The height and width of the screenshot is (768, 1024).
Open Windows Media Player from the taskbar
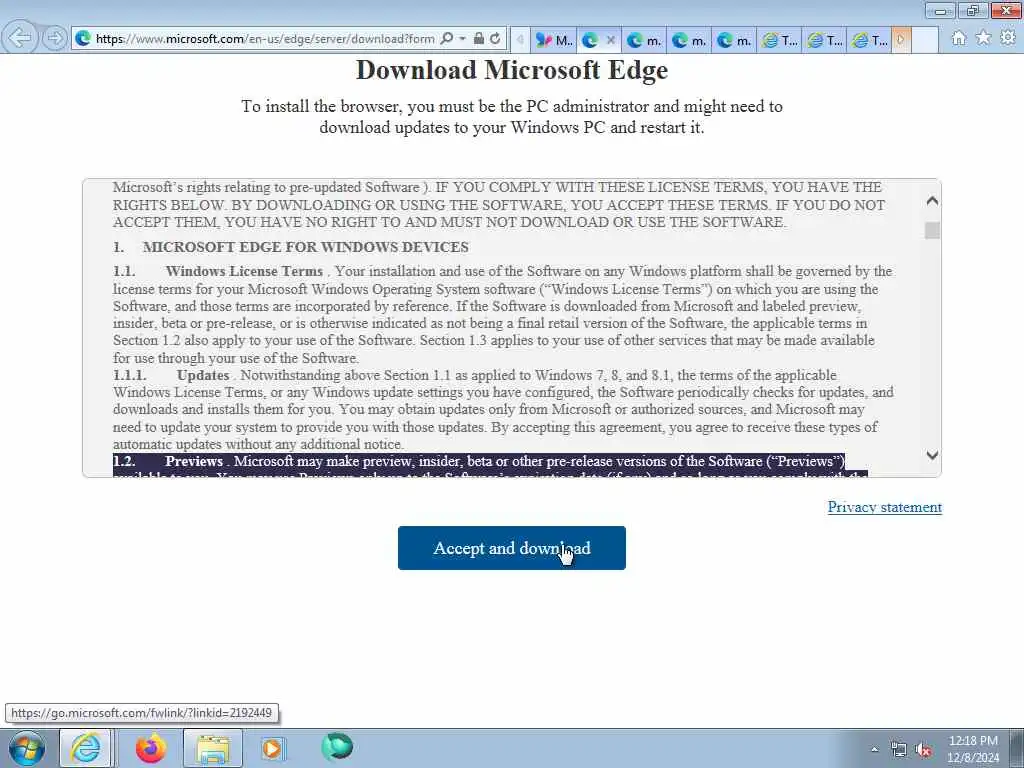[x=272, y=748]
